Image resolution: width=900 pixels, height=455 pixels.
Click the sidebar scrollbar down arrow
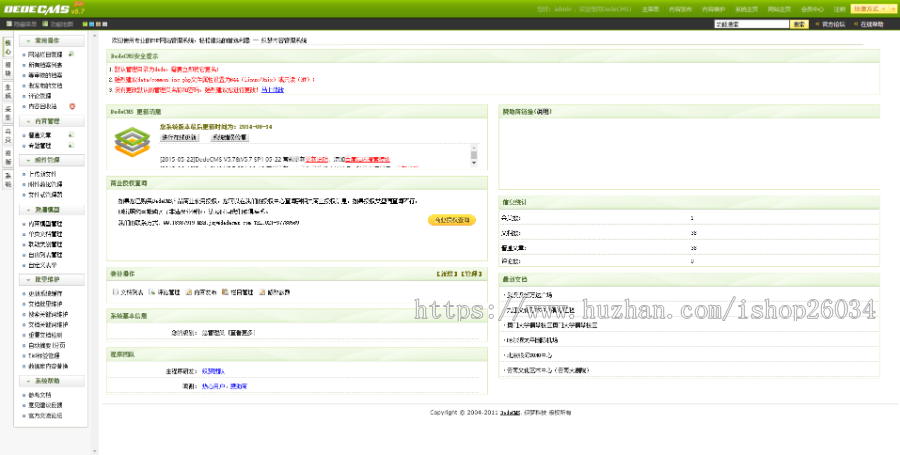pyautogui.click(x=95, y=452)
